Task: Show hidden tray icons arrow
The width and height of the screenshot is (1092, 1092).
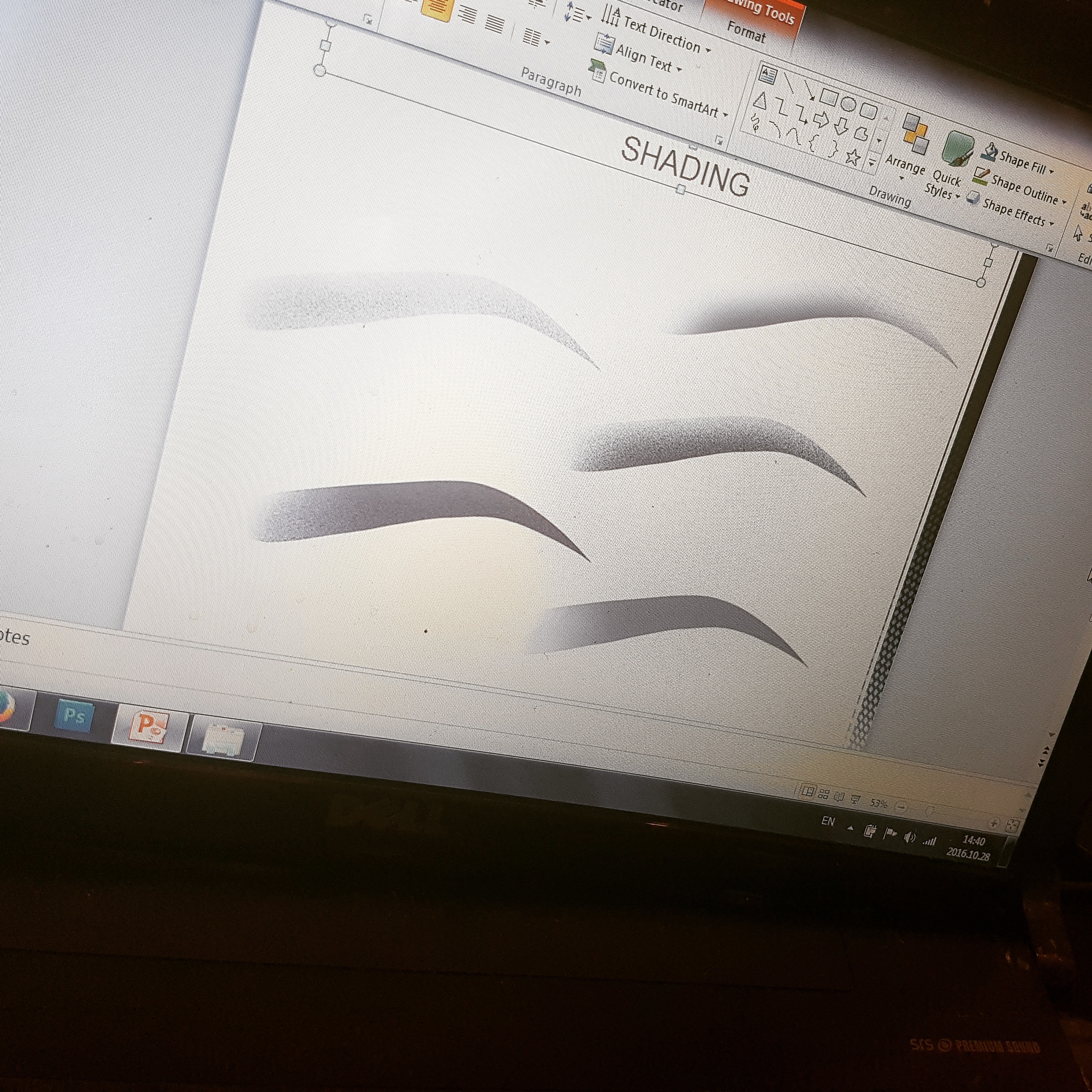Action: tap(850, 827)
